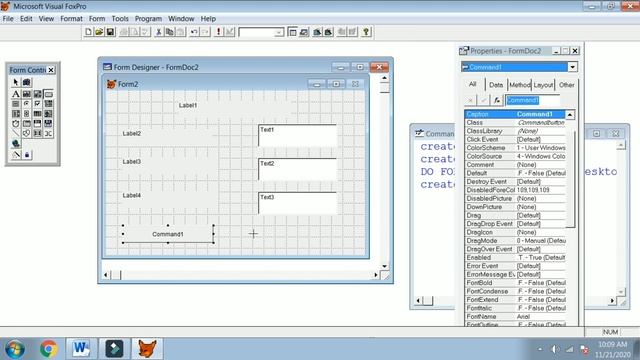Switch to the Methods tab in Properties
The height and width of the screenshot is (360, 640).
point(520,85)
